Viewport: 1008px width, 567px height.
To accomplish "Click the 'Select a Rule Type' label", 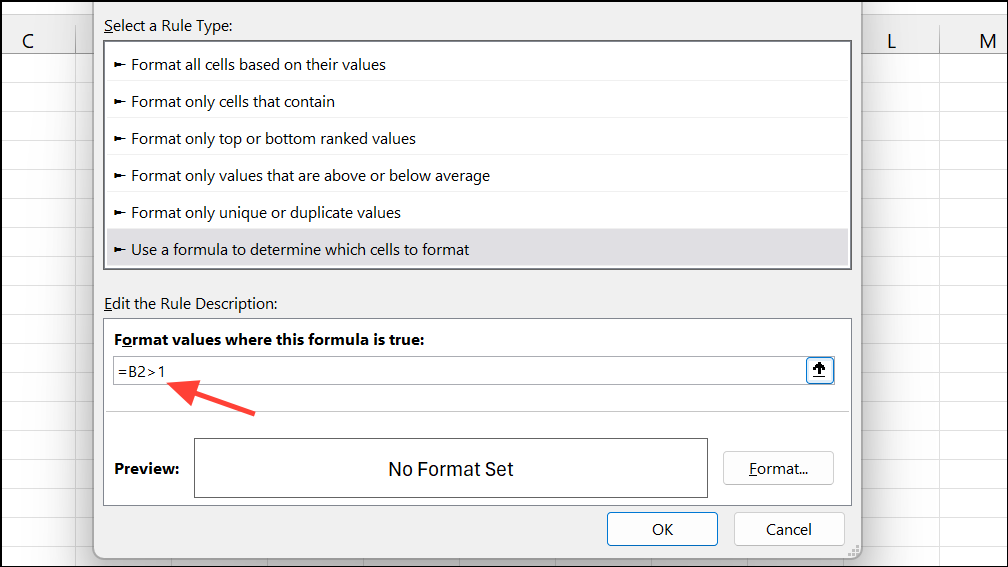I will 168,26.
